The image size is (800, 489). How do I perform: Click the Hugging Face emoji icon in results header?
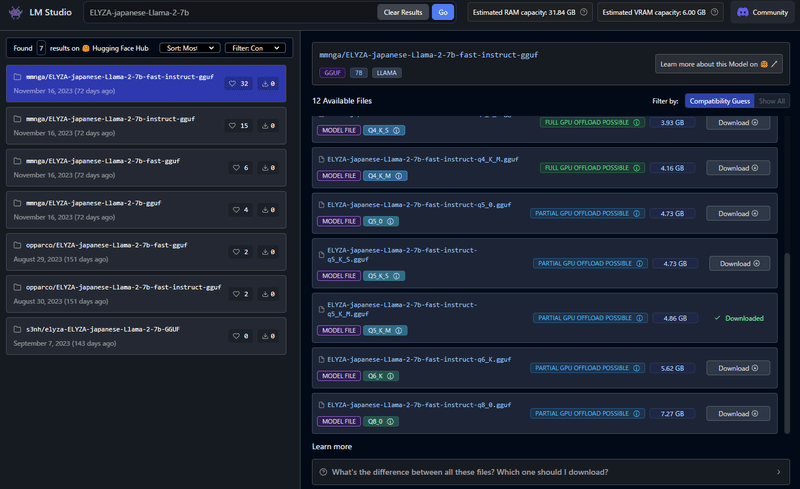[86, 48]
